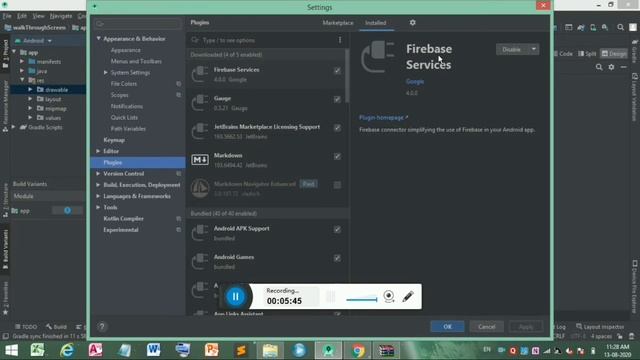
Task: Uncheck the Firebase Services plugin checkbox
Action: coord(337,71)
